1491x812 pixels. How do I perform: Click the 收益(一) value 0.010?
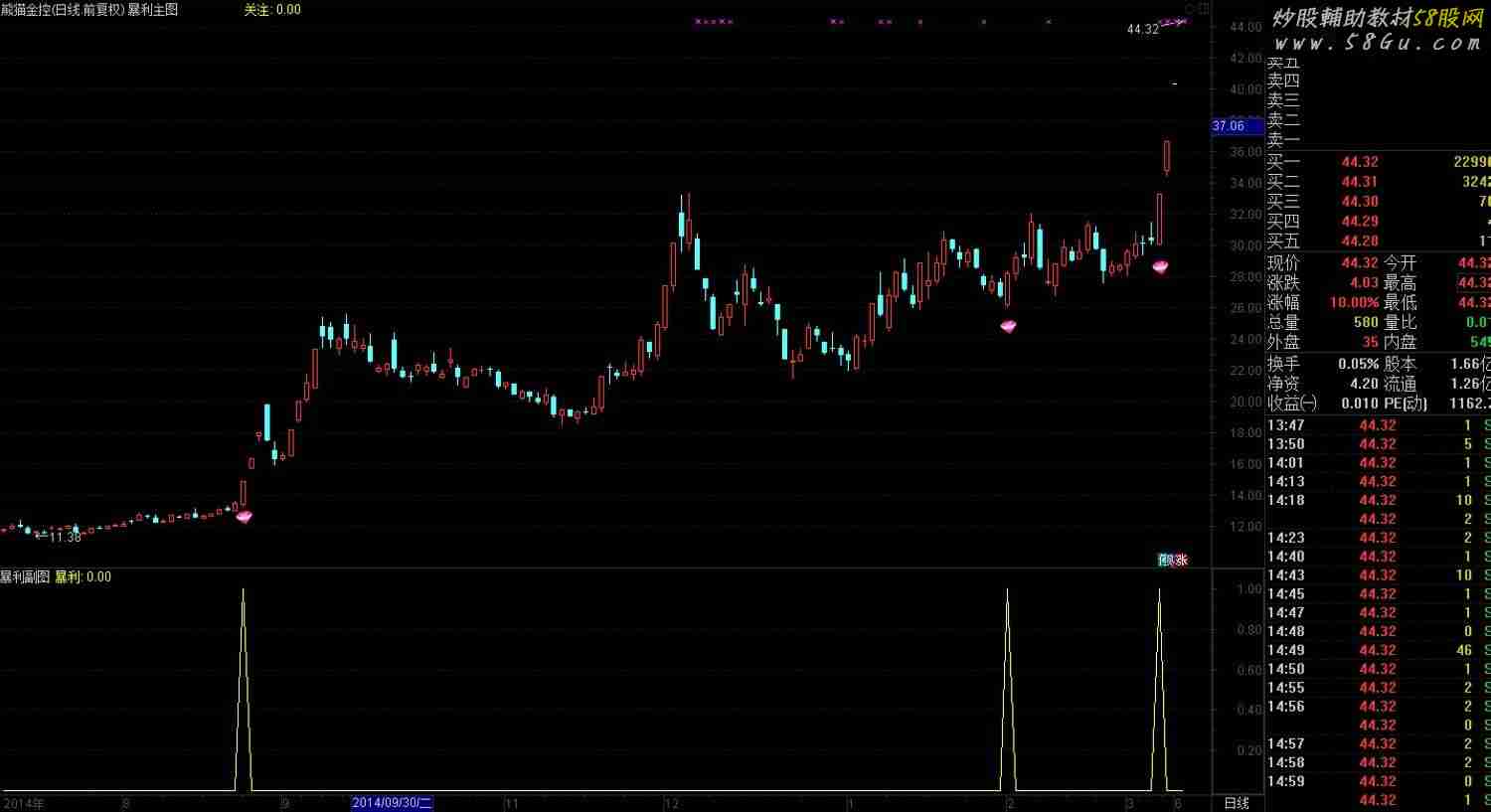[1360, 404]
